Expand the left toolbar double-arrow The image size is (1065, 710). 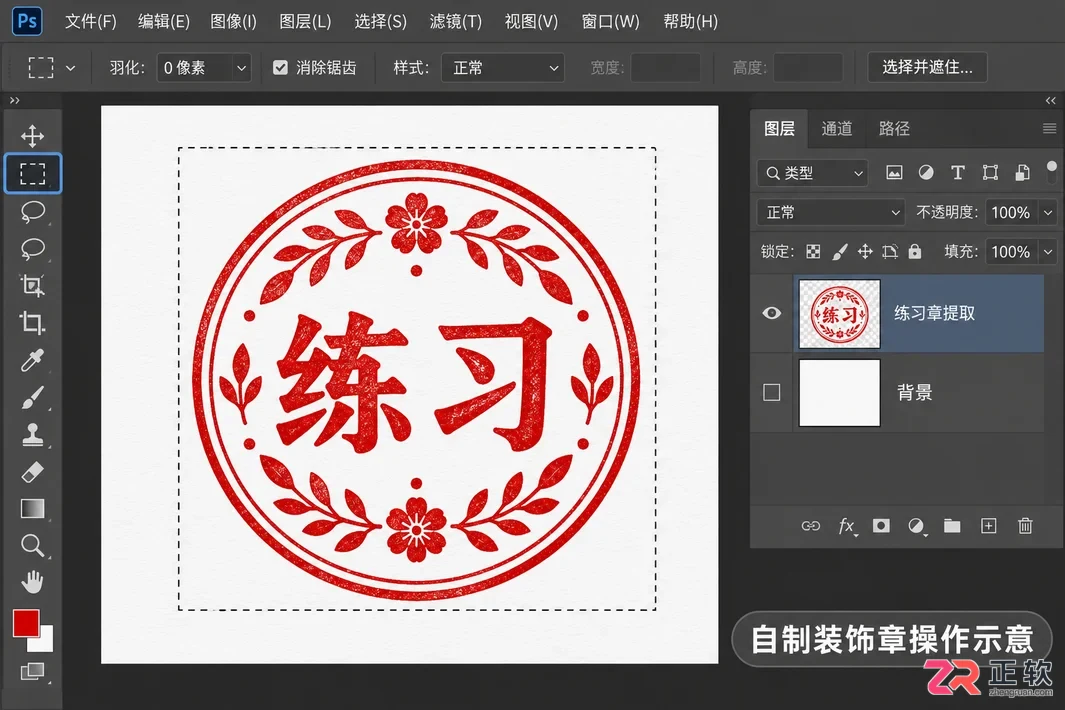pyautogui.click(x=14, y=101)
